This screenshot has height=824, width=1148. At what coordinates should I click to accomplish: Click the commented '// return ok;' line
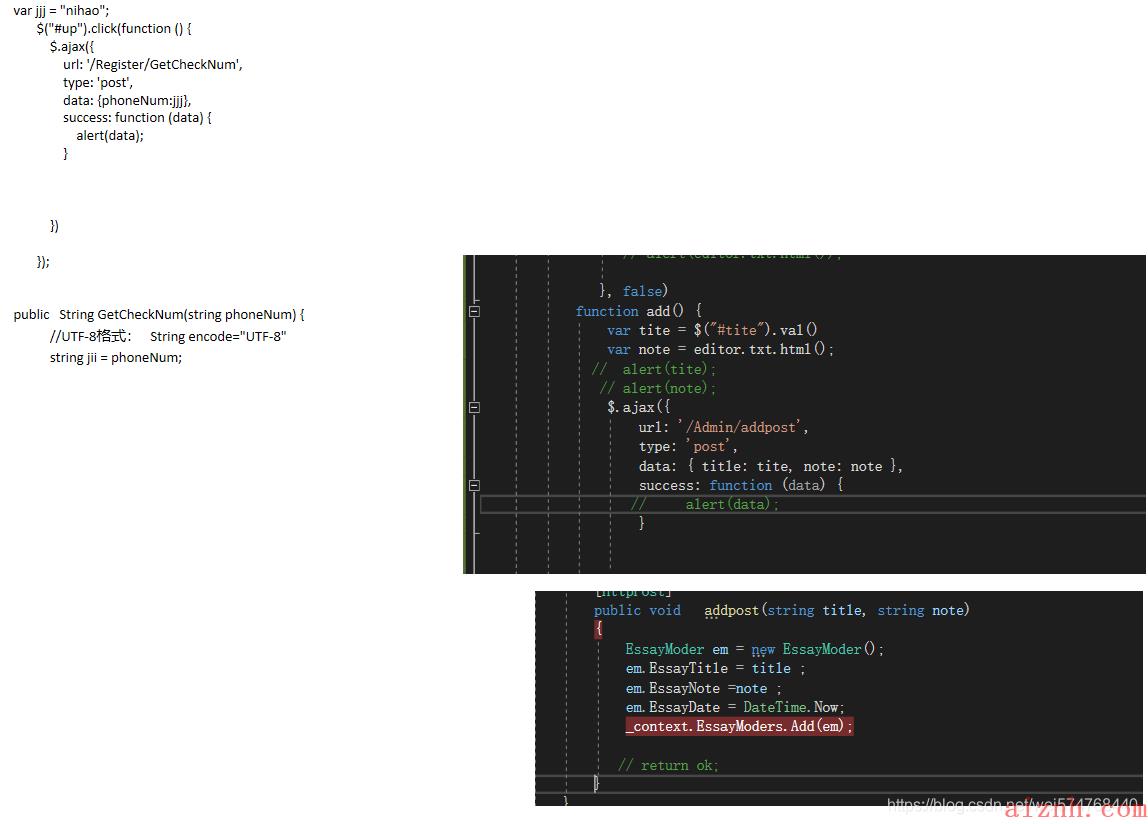pos(668,765)
